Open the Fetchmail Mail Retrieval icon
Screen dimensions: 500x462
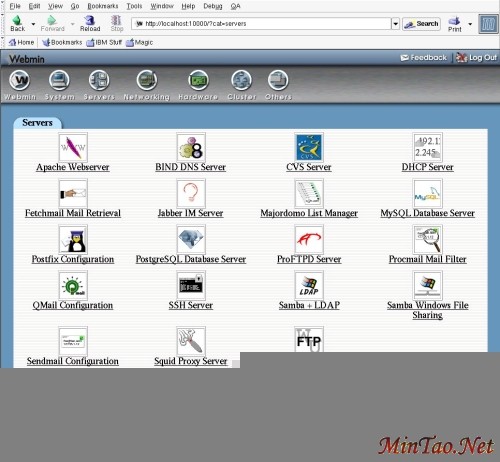[73, 193]
